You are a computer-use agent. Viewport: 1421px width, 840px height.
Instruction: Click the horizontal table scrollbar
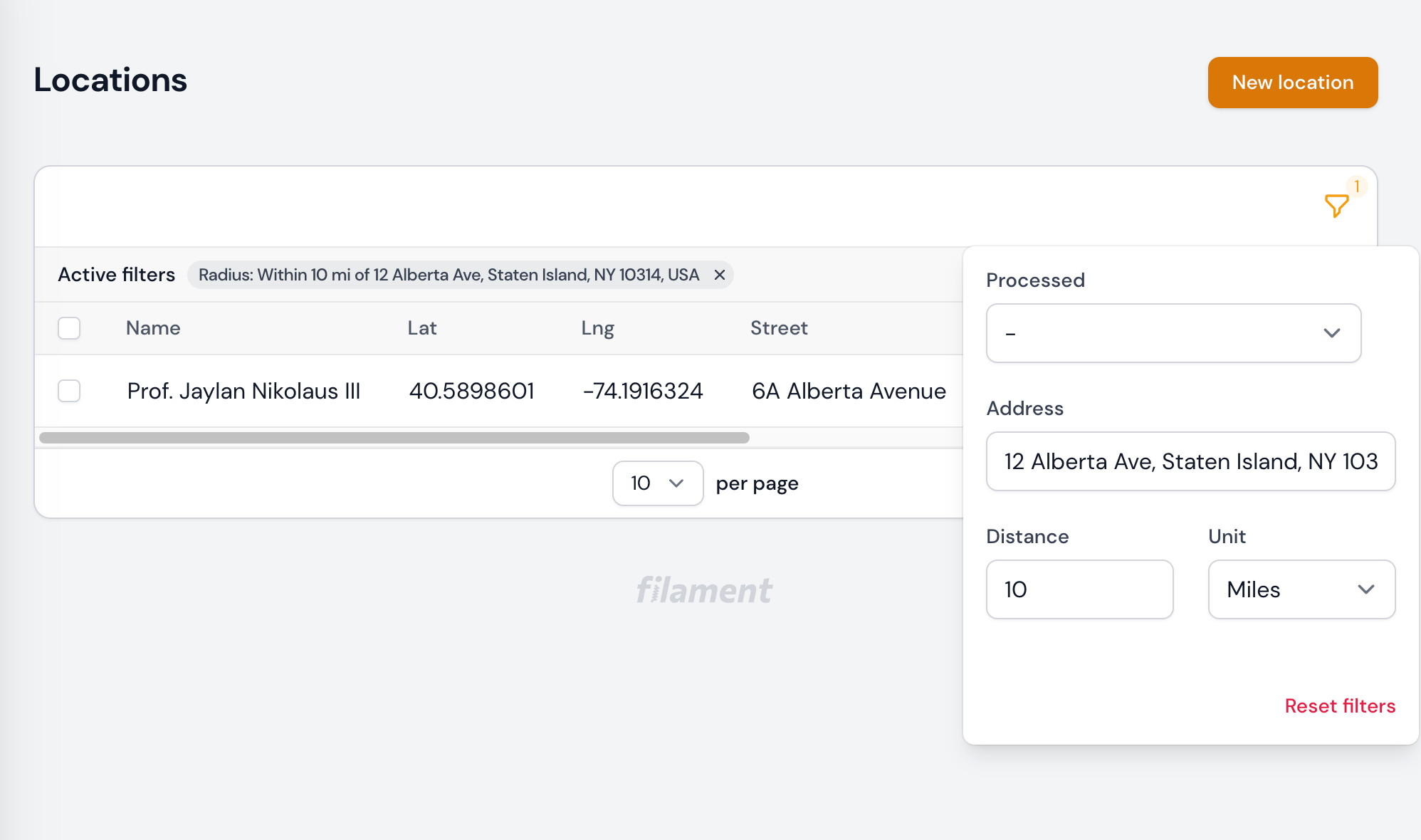tap(394, 438)
